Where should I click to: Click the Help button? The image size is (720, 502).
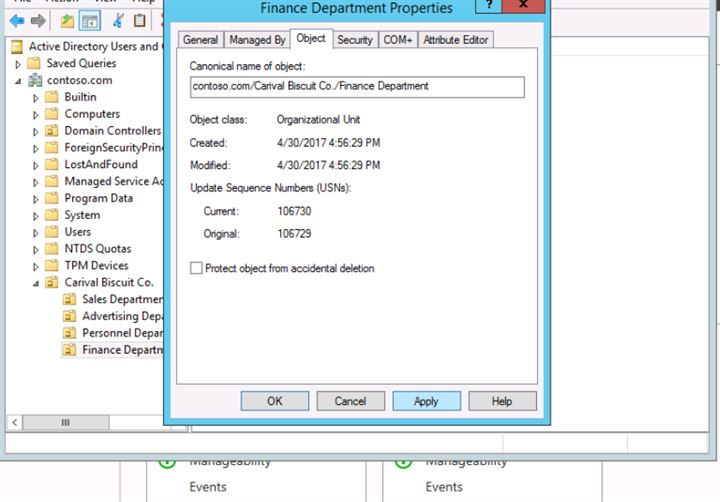click(502, 401)
